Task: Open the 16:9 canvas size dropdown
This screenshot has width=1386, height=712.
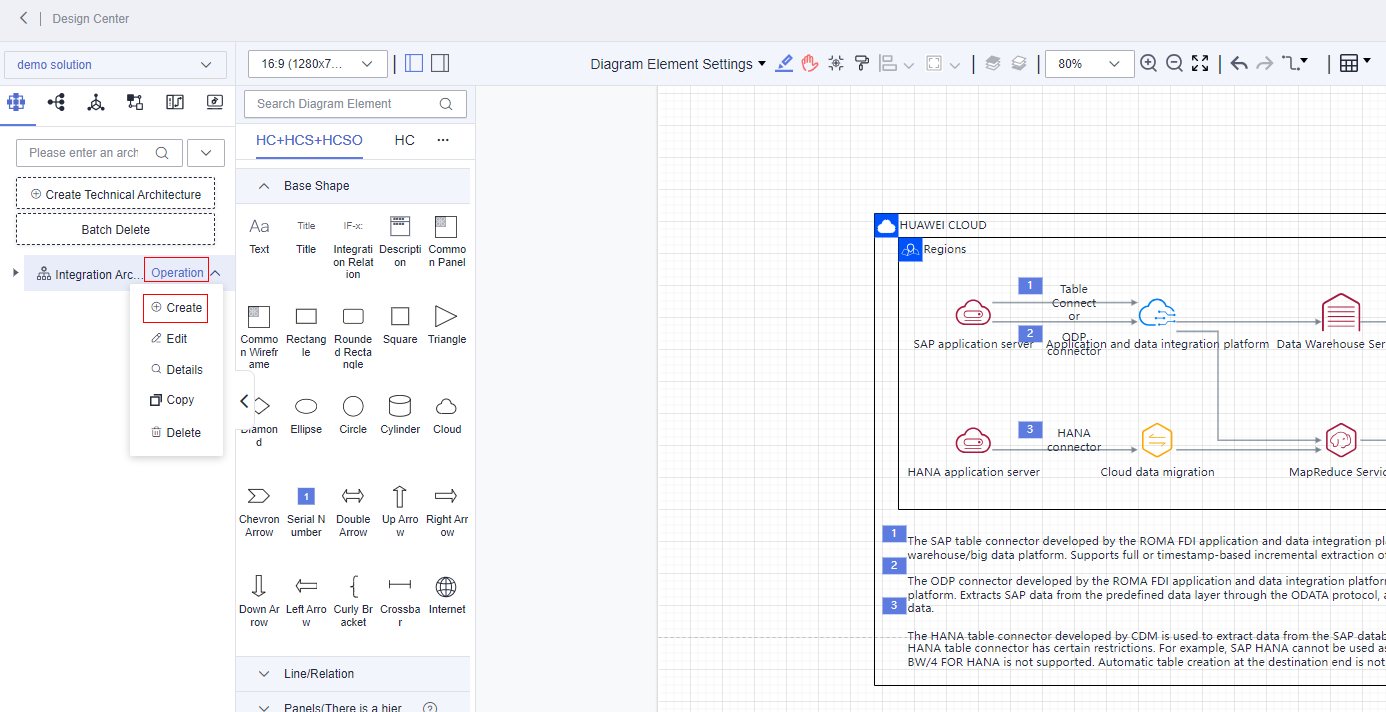Action: [x=318, y=64]
